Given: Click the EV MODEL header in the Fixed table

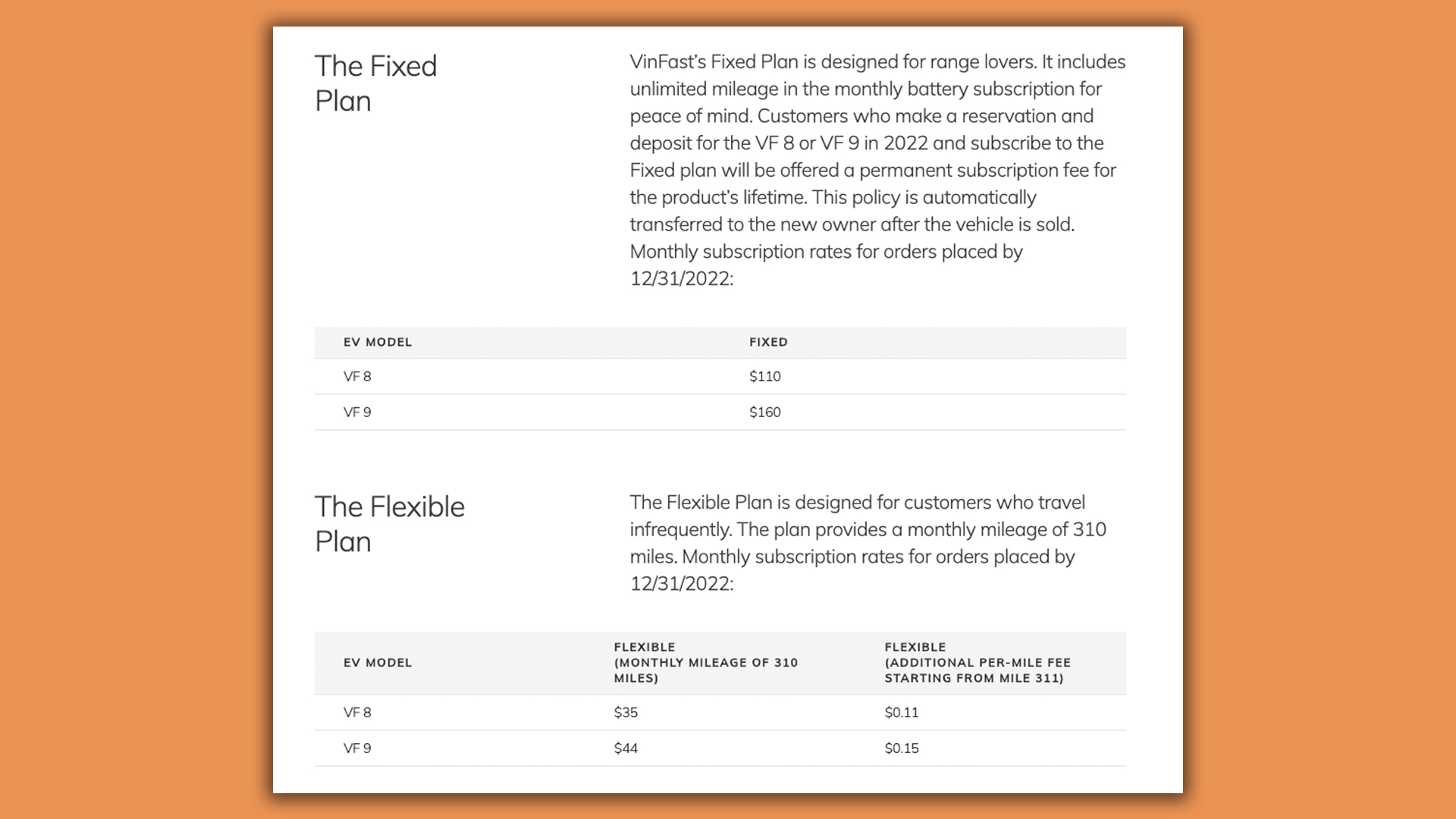Looking at the screenshot, I should click(378, 342).
